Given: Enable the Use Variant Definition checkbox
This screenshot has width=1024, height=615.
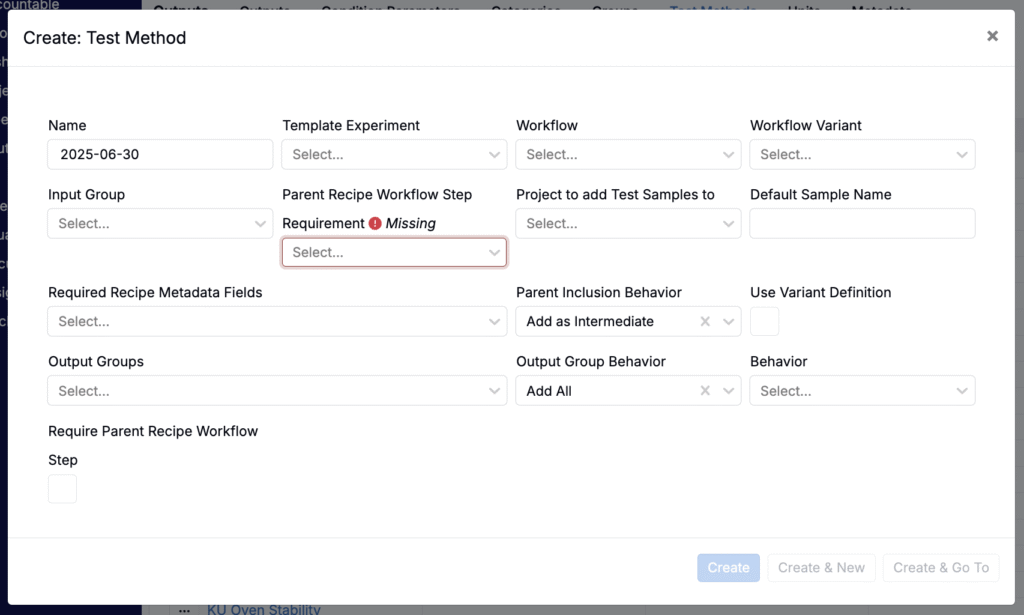Looking at the screenshot, I should tap(764, 322).
